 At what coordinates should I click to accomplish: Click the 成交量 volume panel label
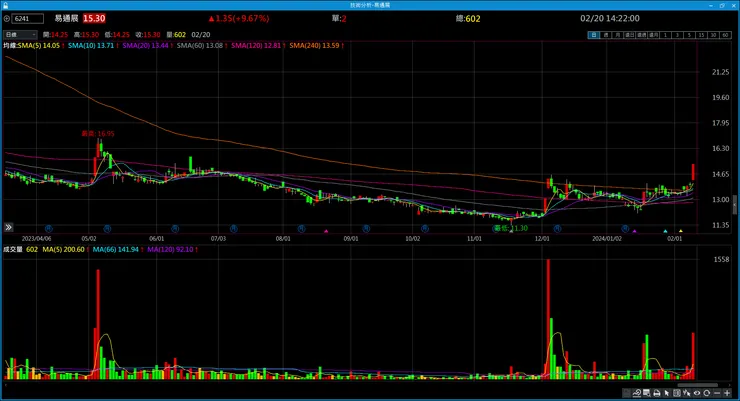(x=13, y=249)
